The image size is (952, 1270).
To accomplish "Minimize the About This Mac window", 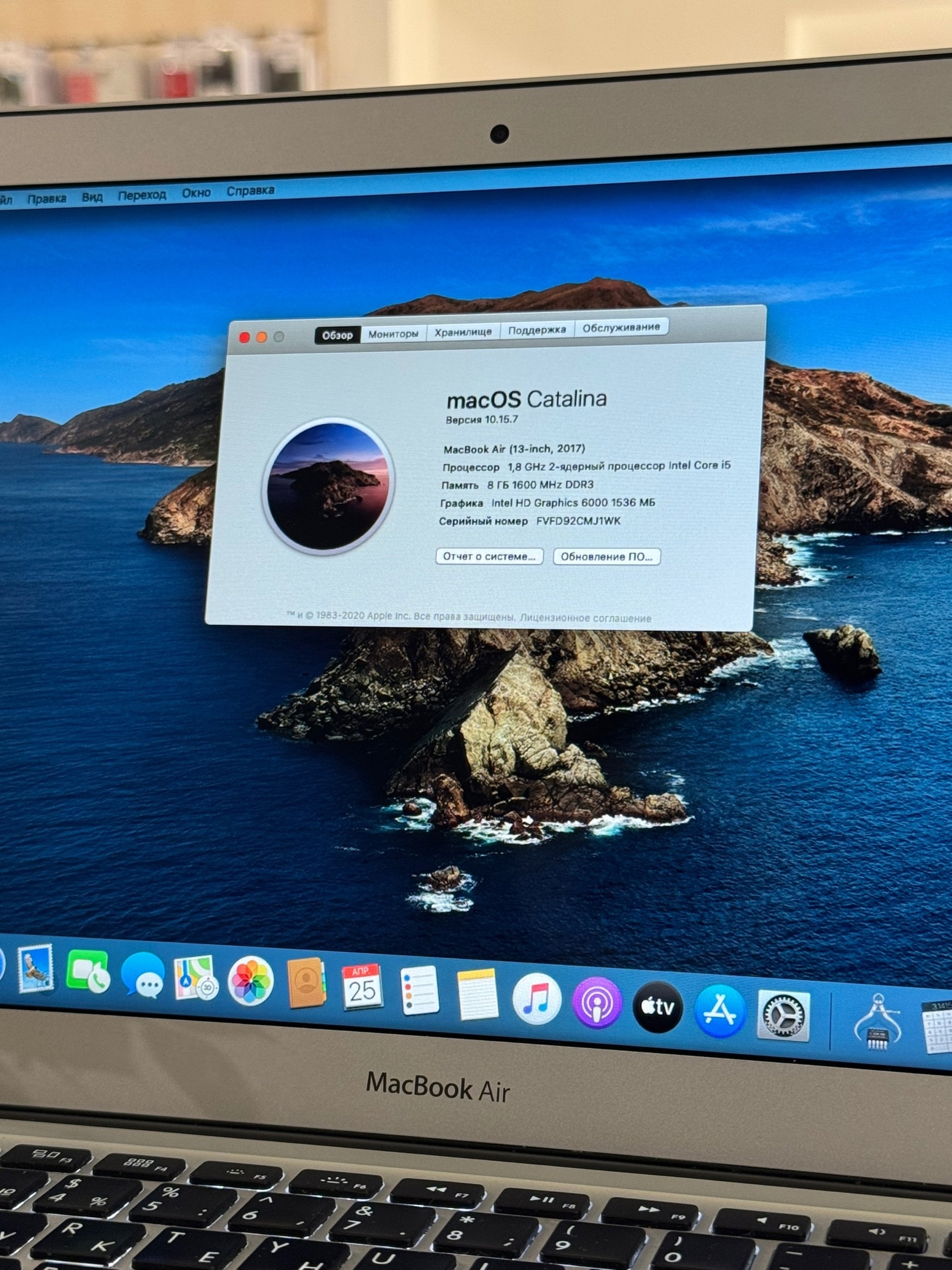I will pyautogui.click(x=262, y=337).
